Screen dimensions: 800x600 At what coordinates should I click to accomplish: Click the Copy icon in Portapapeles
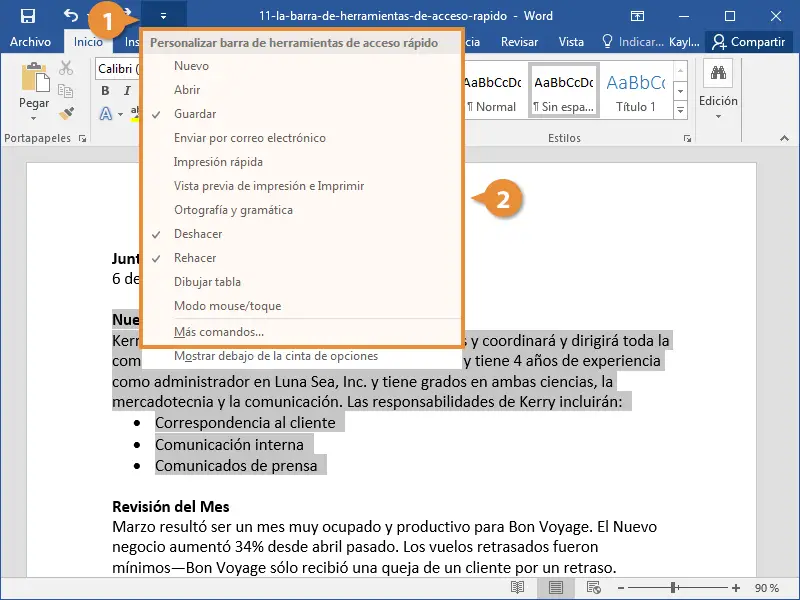pyautogui.click(x=66, y=91)
